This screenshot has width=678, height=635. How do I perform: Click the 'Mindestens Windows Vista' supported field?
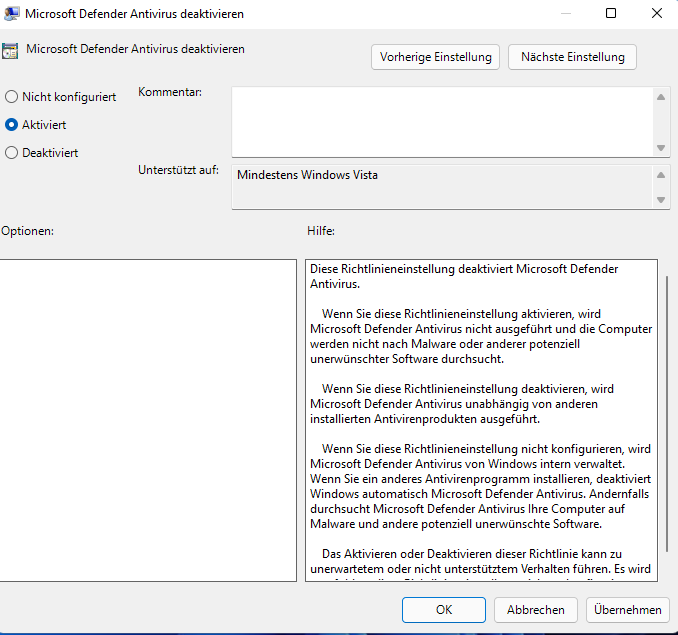(442, 187)
